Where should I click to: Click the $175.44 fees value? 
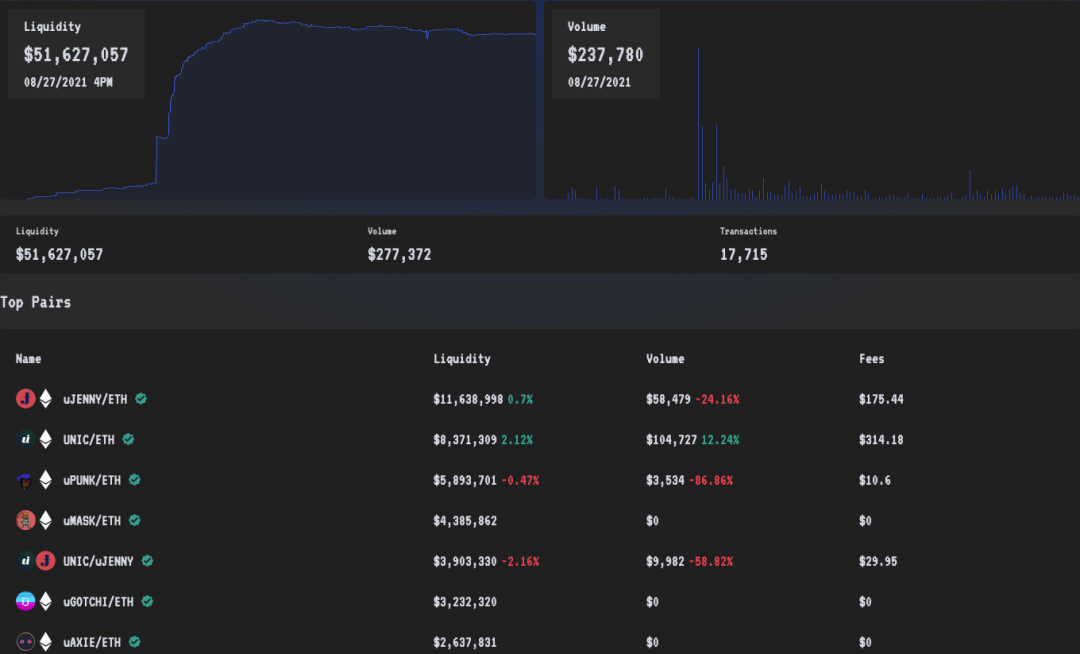point(881,399)
